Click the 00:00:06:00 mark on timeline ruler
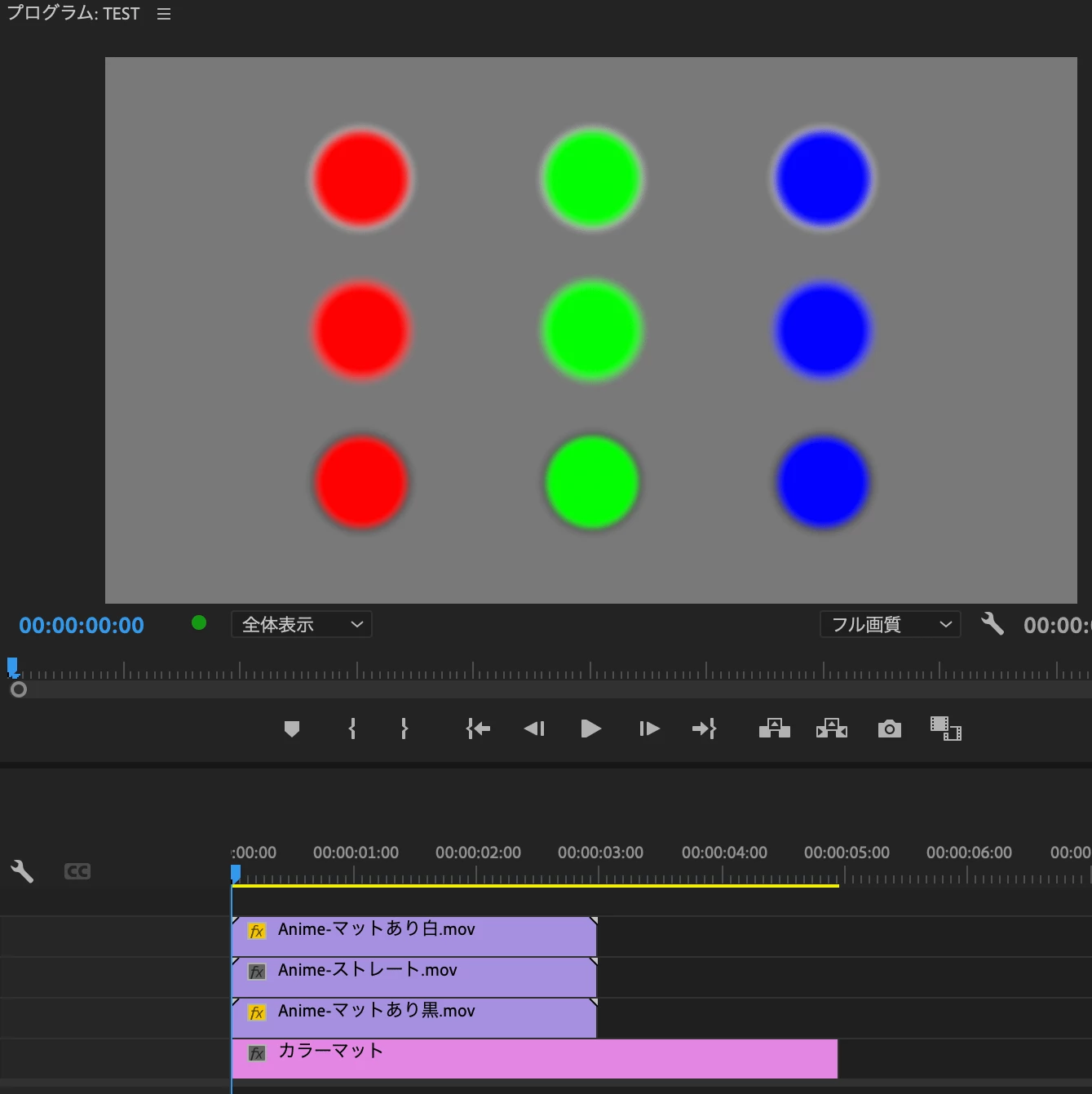Screen dimensions: 1092x1094 click(x=969, y=853)
